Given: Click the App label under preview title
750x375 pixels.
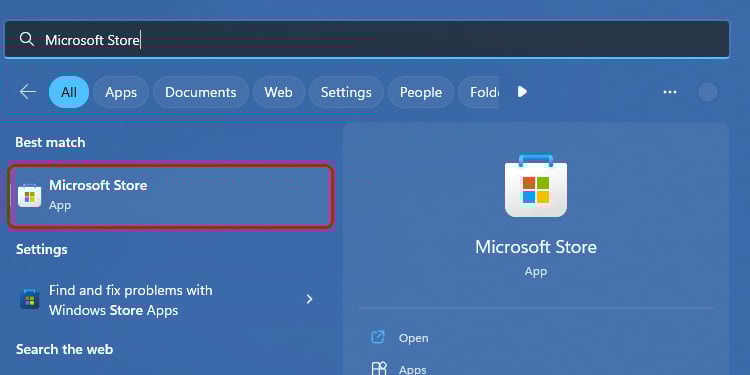Looking at the screenshot, I should point(536,271).
